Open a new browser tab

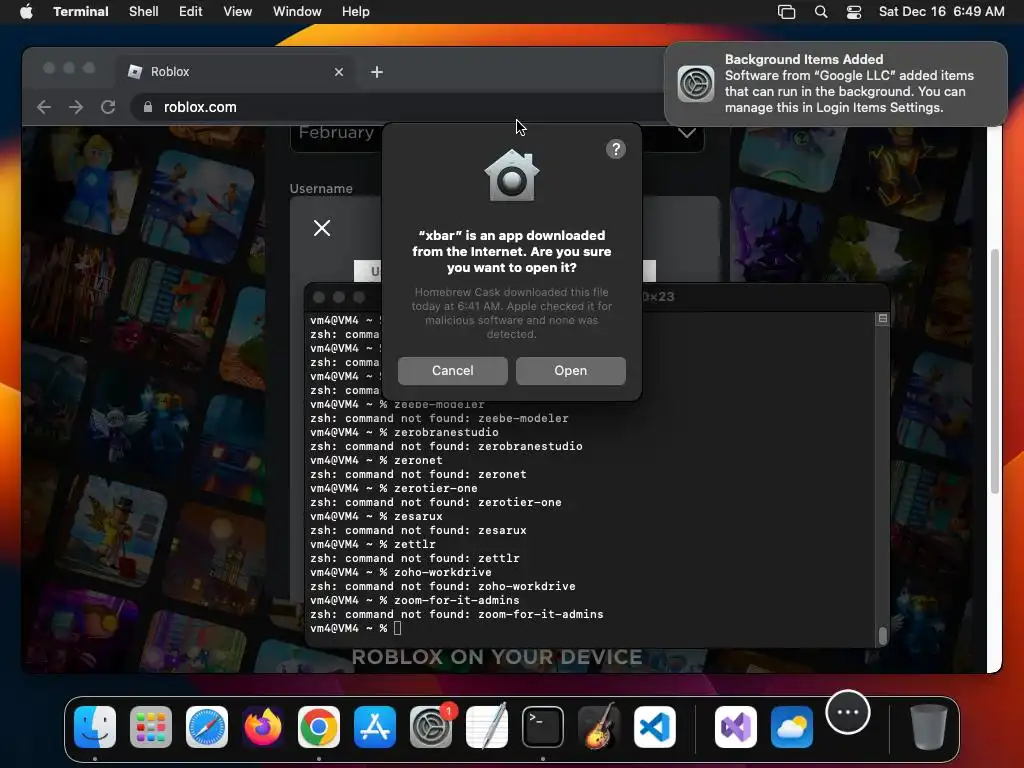(377, 72)
